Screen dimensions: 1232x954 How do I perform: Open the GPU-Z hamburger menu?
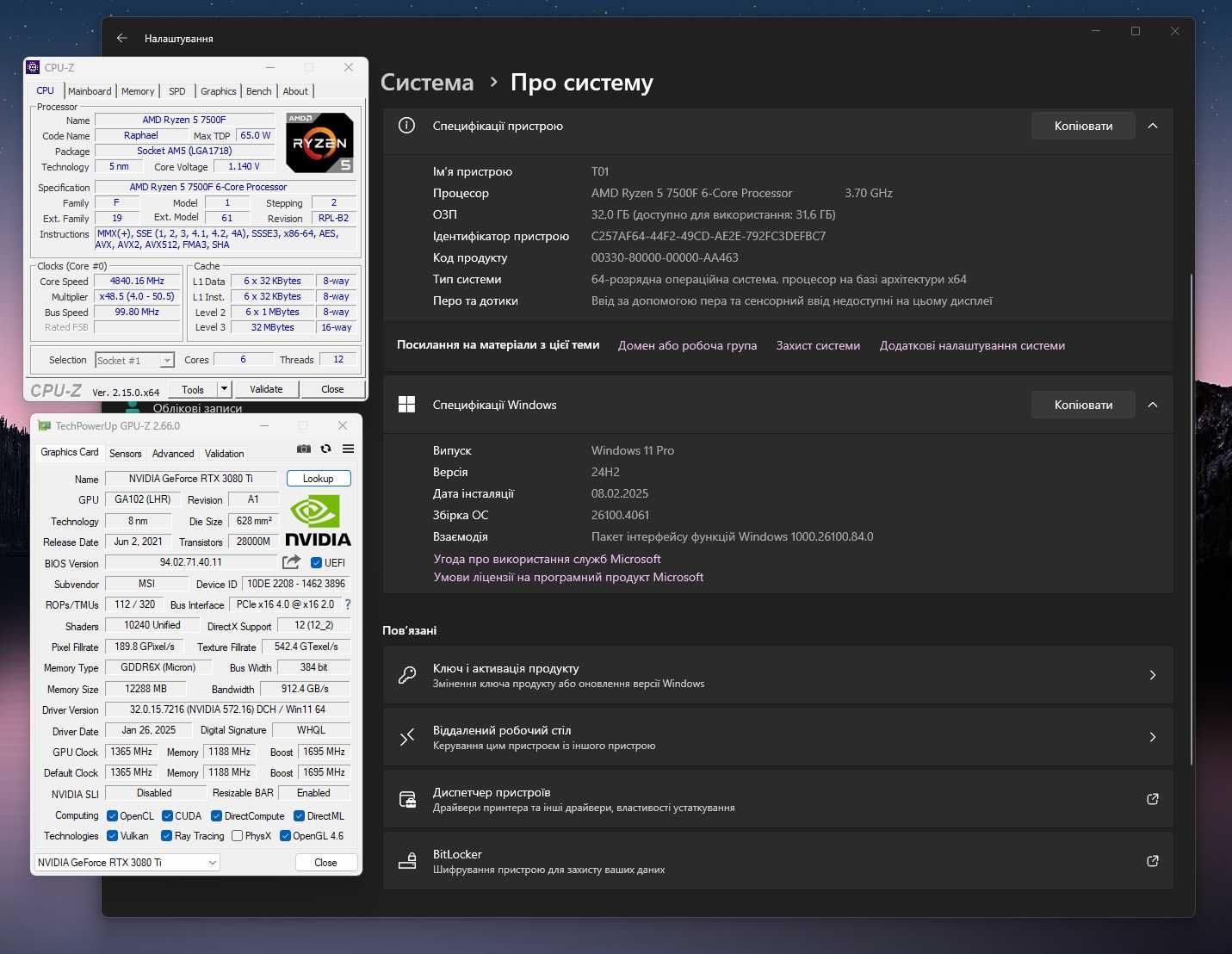coord(348,449)
